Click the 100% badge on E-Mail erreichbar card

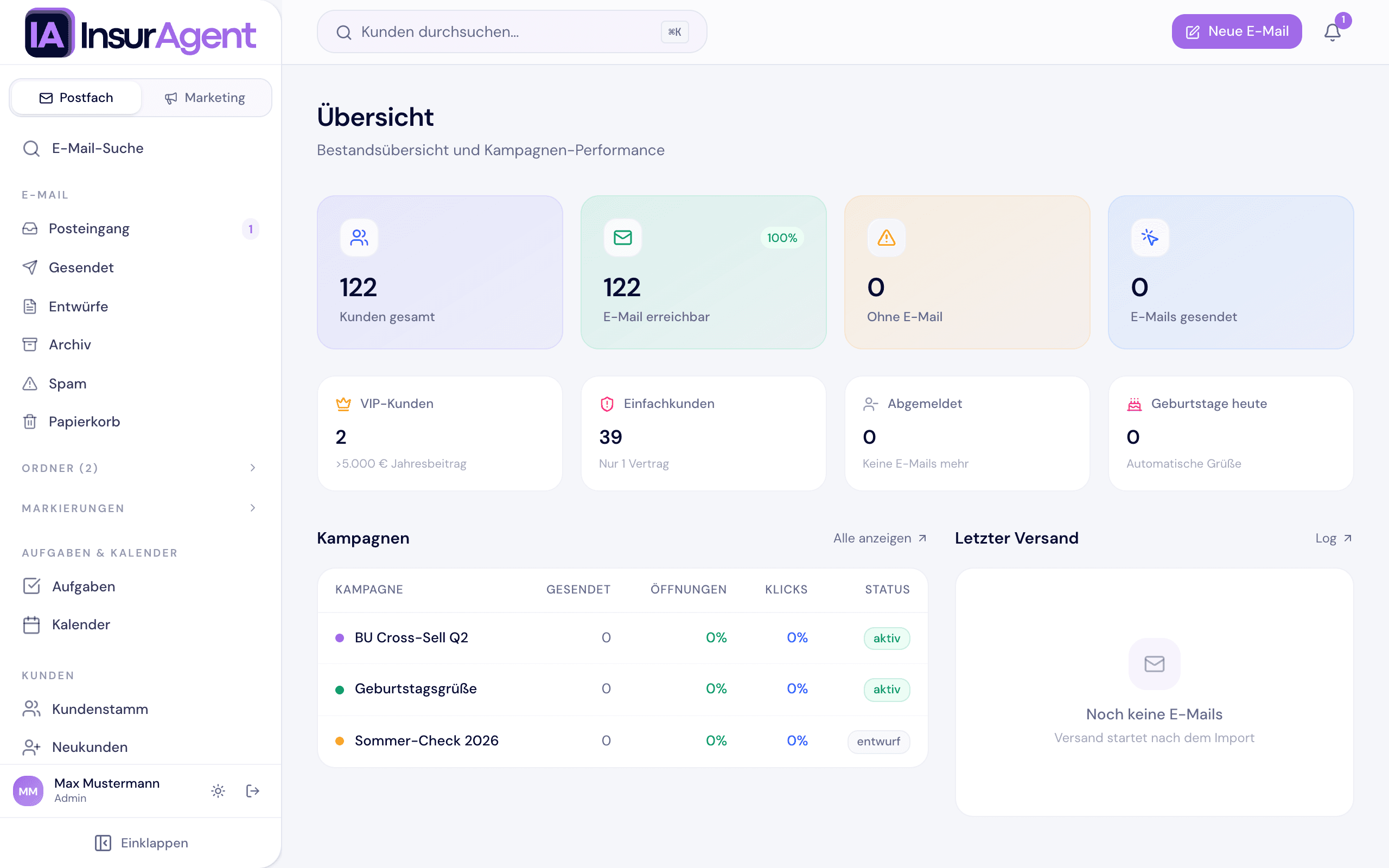pos(782,238)
